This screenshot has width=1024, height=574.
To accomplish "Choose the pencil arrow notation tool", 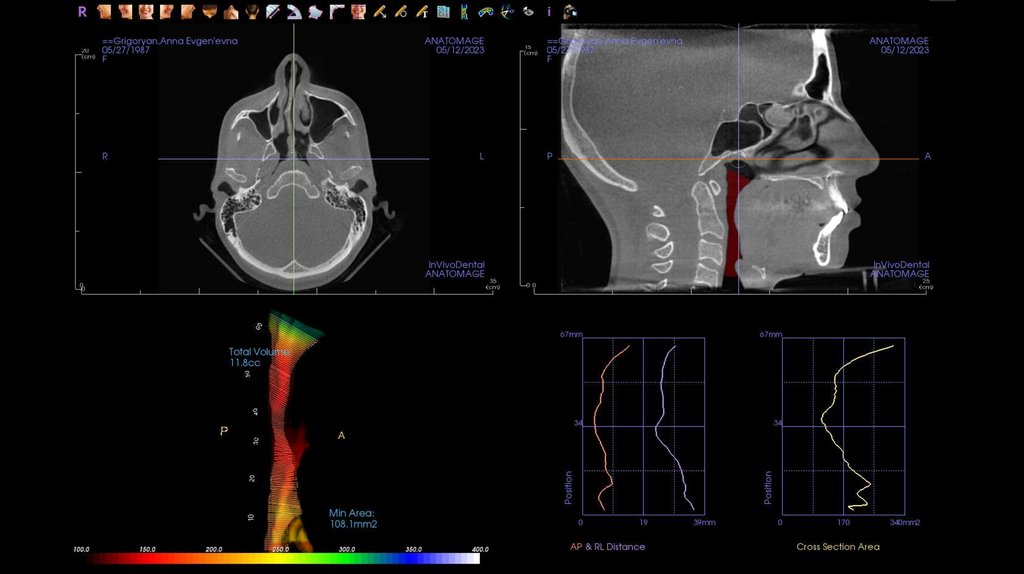I will [381, 12].
